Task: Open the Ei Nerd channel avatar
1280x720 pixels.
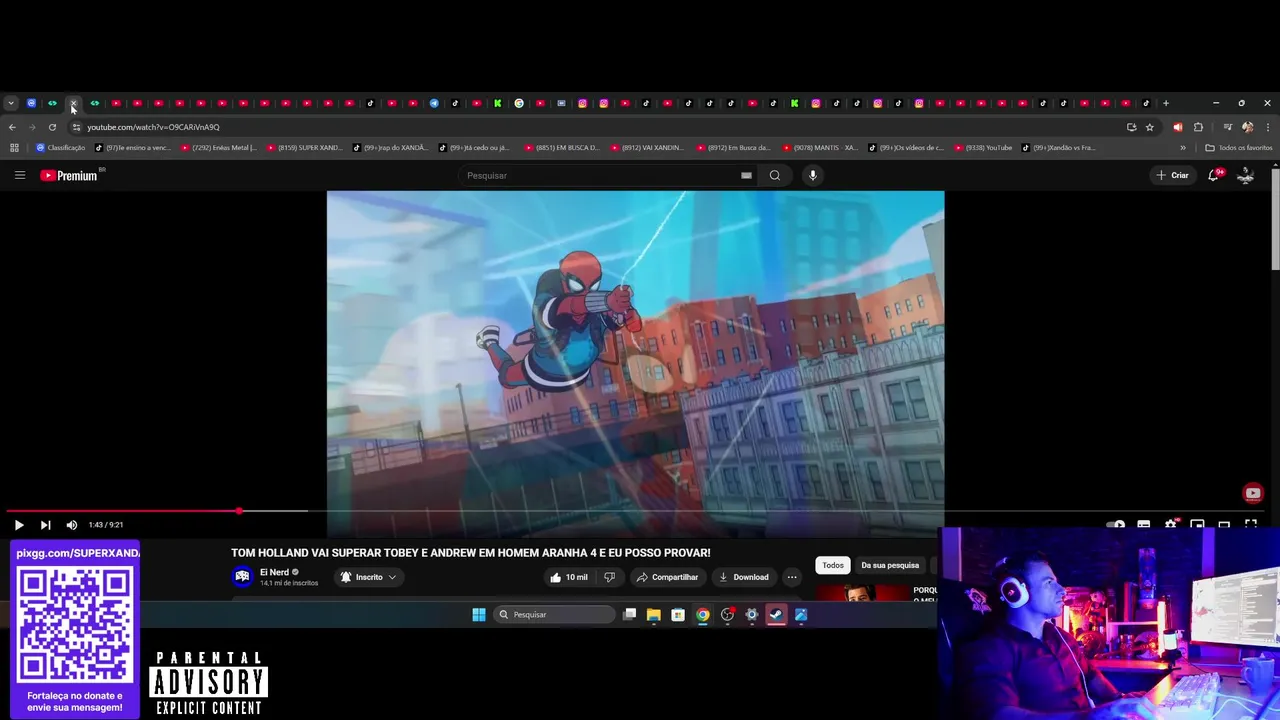Action: point(242,576)
